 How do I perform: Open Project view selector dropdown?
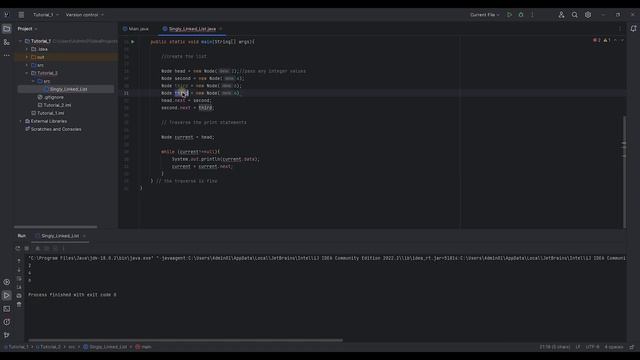pos(27,29)
